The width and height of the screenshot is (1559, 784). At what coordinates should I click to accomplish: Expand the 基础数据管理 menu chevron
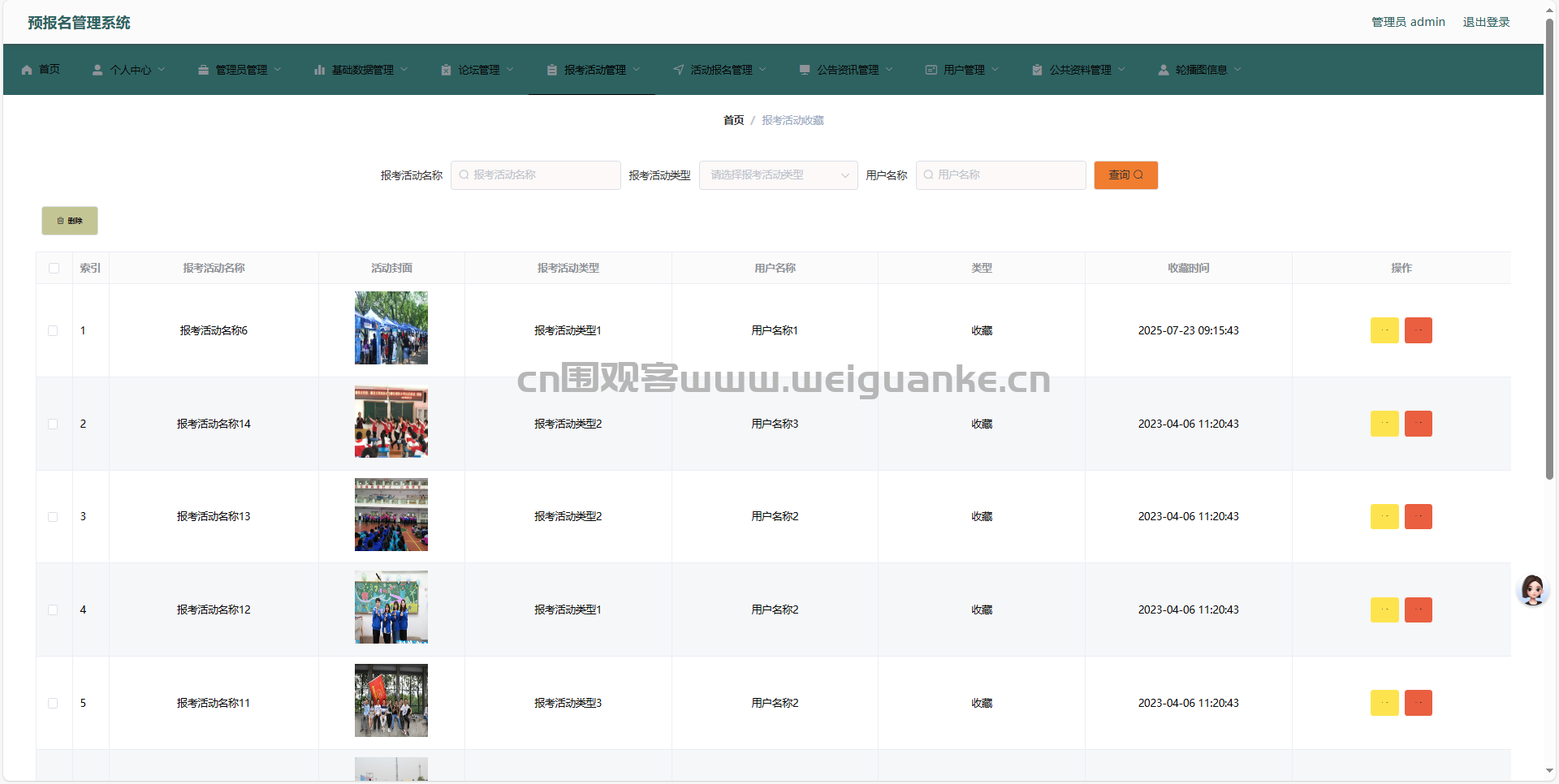coord(404,70)
